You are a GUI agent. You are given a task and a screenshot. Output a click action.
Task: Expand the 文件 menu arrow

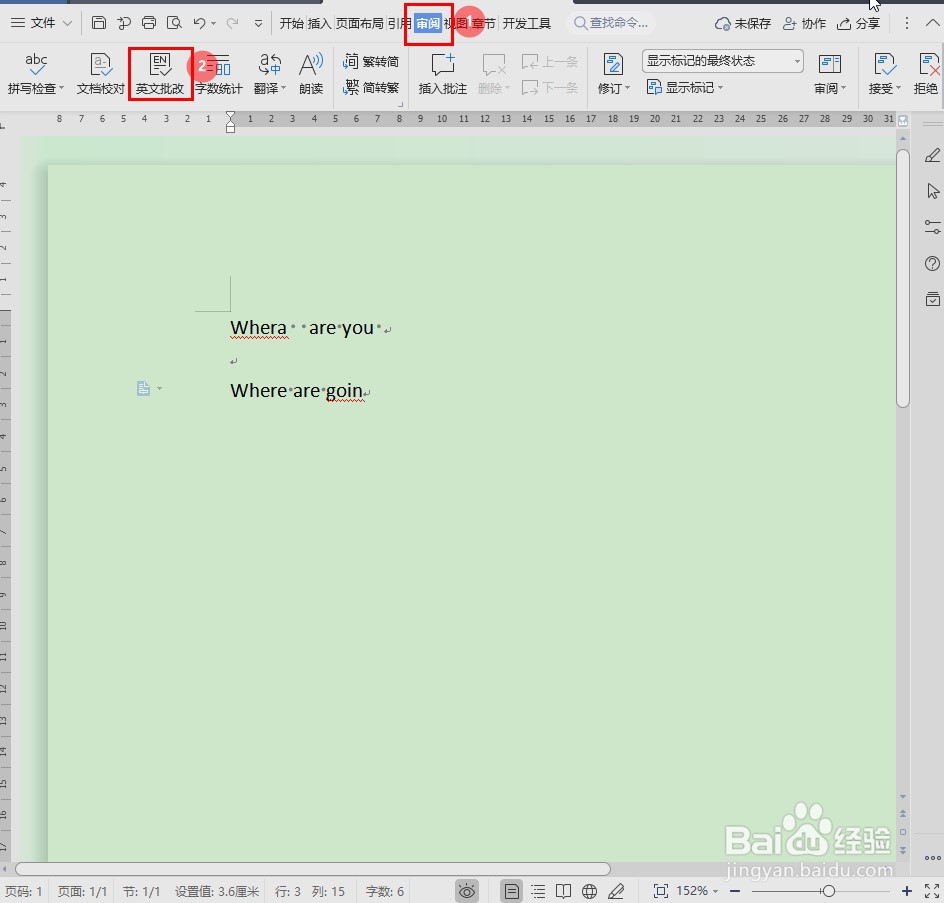(67, 23)
